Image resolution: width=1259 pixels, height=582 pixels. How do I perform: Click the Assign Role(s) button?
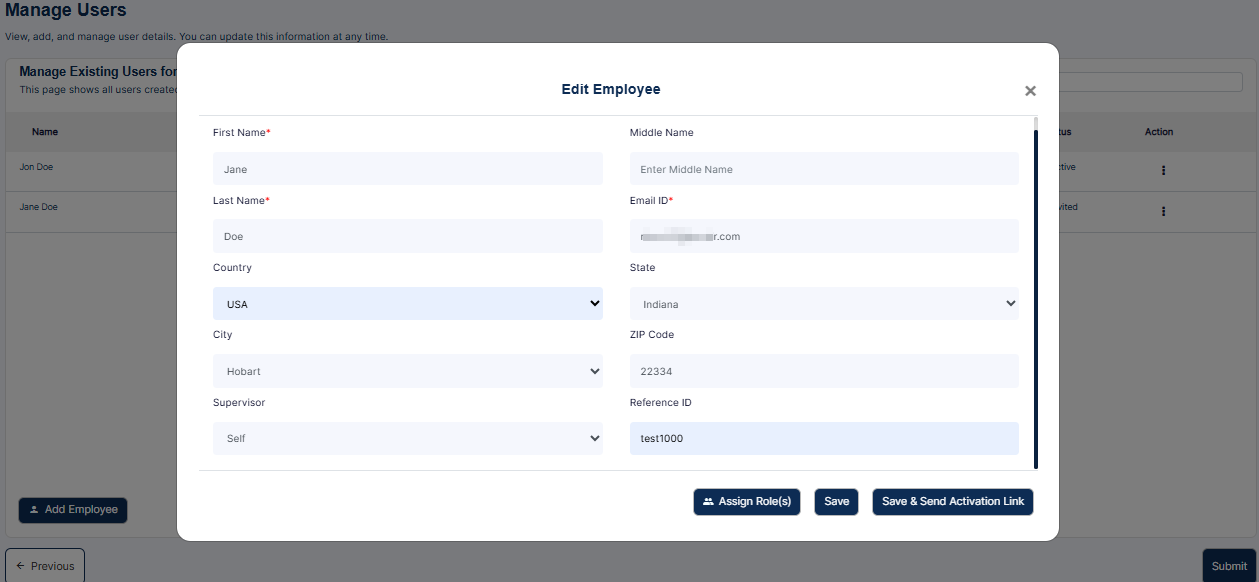tap(746, 502)
